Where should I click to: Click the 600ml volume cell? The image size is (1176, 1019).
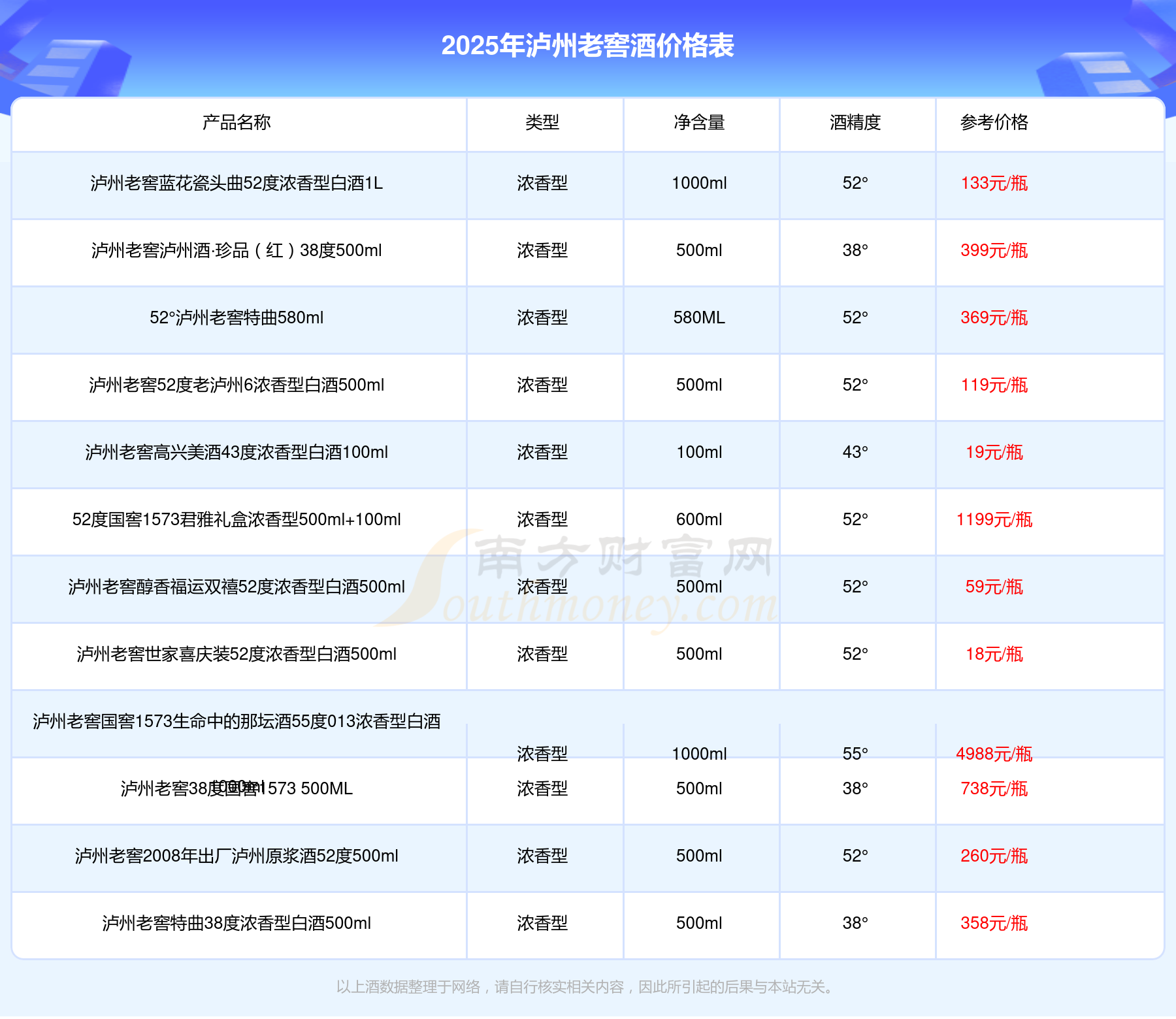[x=699, y=519]
